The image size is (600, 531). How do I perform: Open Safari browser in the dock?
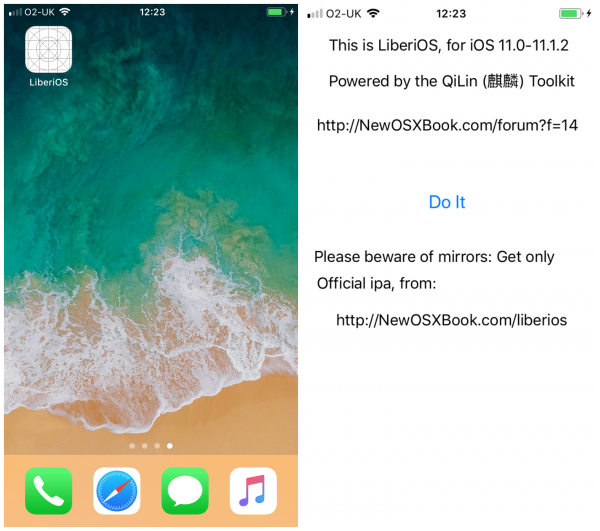[x=117, y=491]
